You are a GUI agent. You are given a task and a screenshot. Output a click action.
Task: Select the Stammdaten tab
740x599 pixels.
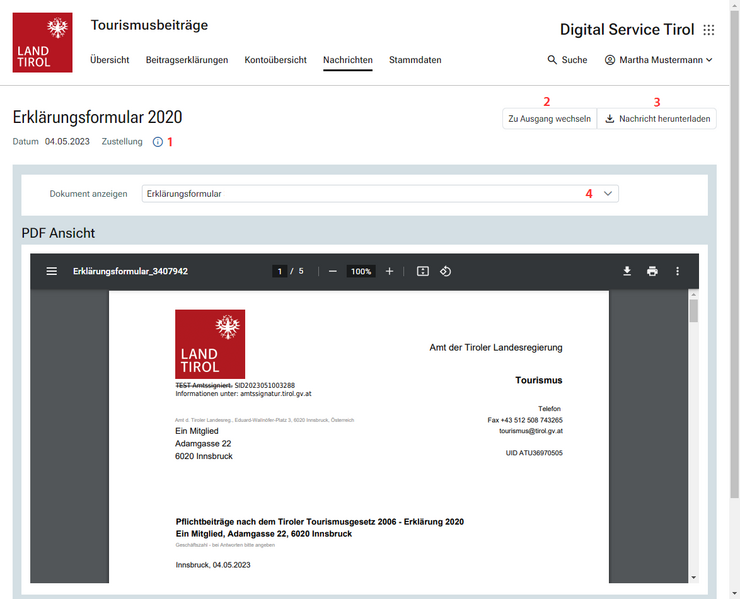point(415,60)
